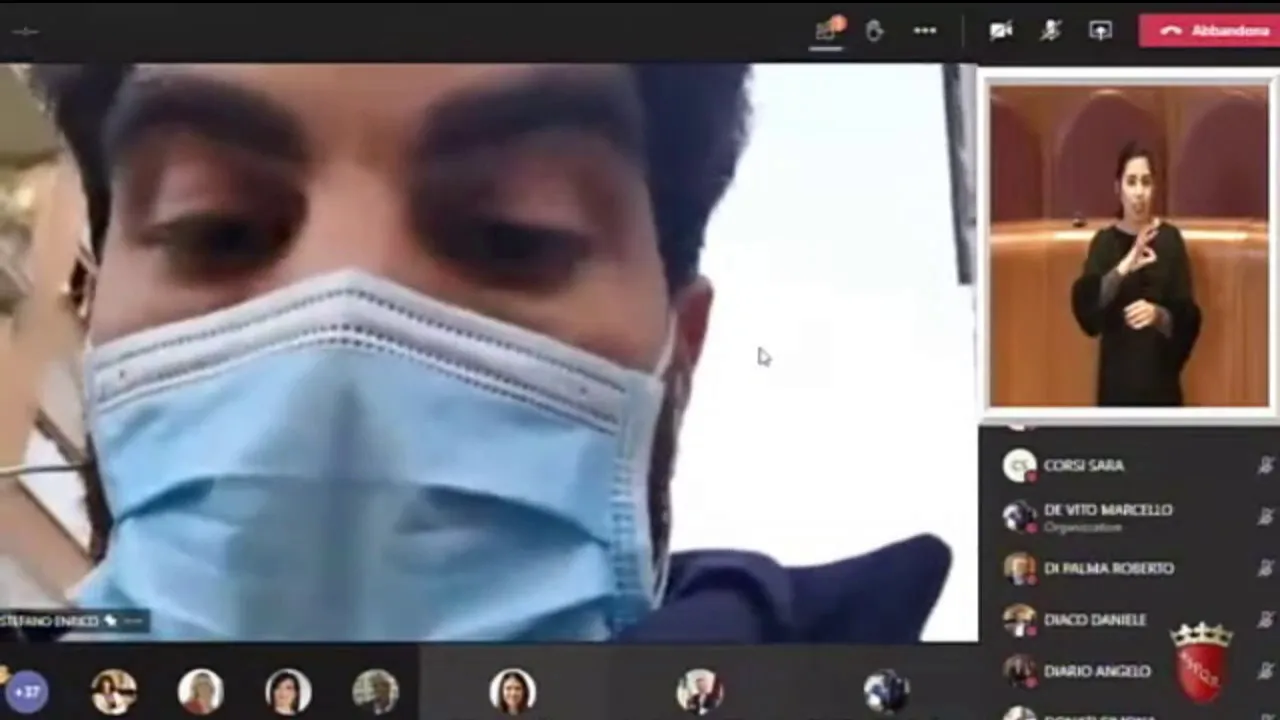Image resolution: width=1280 pixels, height=720 pixels.
Task: Raise your hand in the meeting
Action: pos(875,31)
